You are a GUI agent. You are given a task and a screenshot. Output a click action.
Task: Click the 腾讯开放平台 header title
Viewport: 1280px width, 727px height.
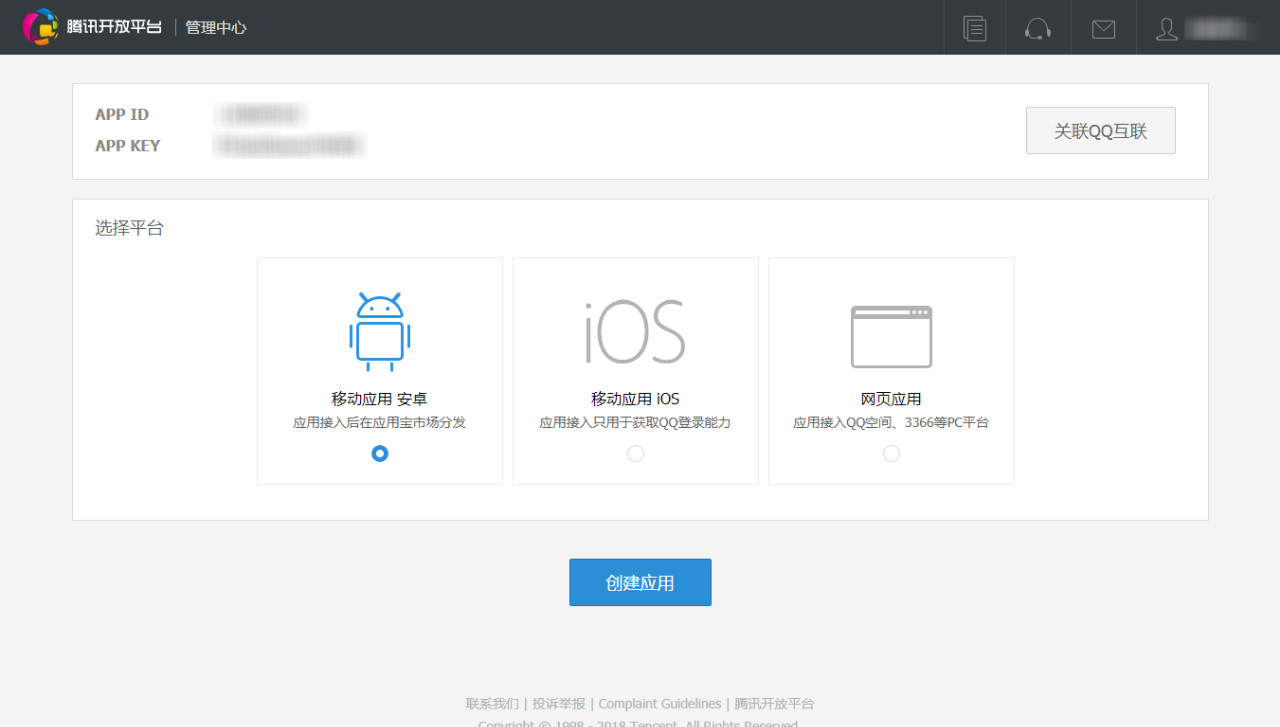pyautogui.click(x=114, y=27)
